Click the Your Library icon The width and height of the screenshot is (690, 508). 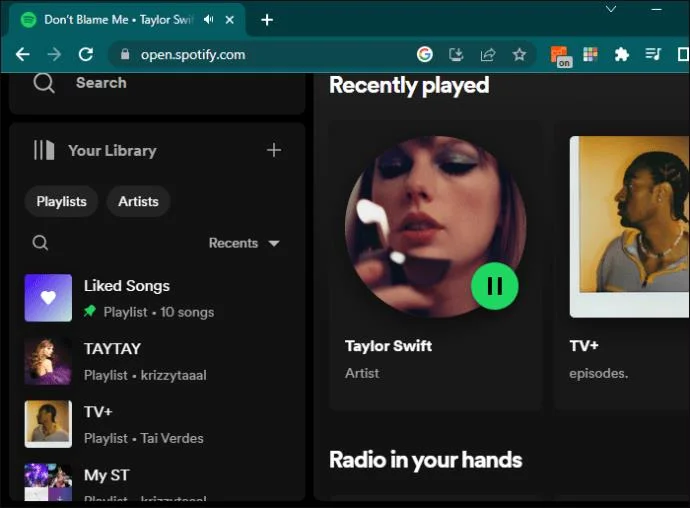[44, 150]
